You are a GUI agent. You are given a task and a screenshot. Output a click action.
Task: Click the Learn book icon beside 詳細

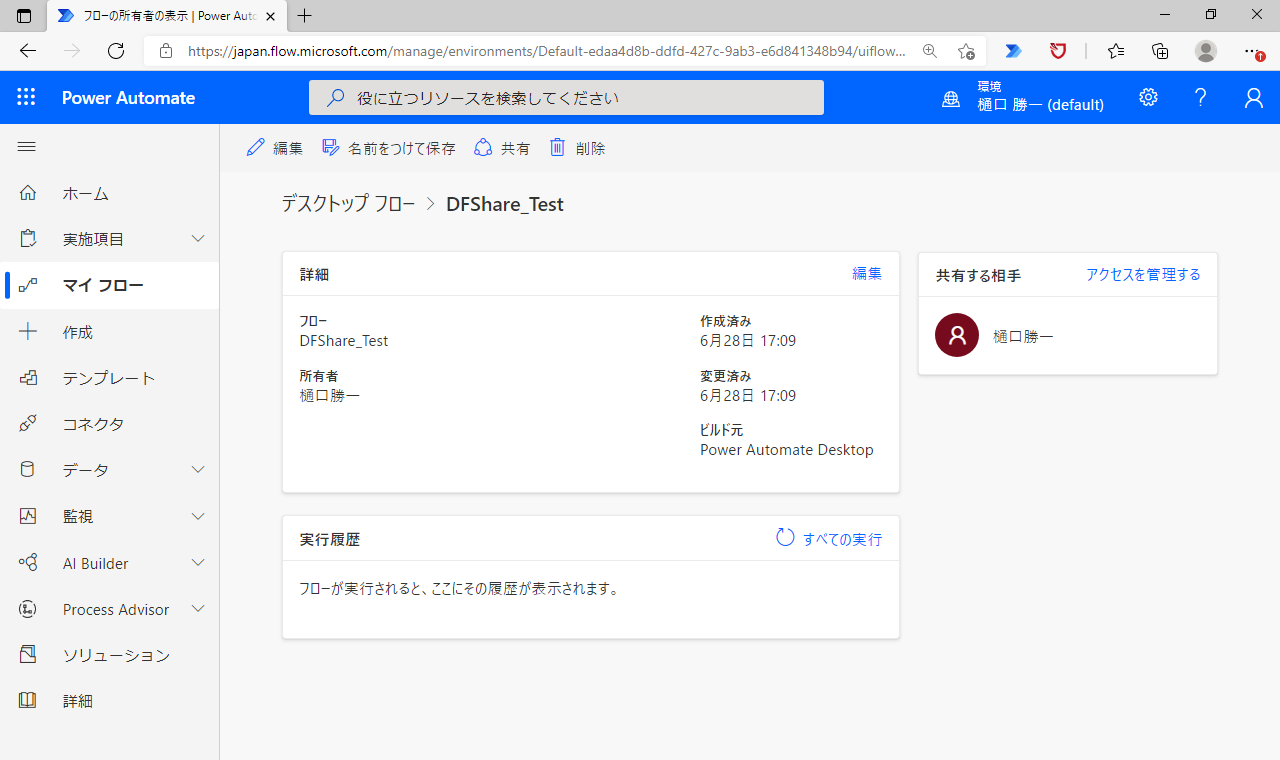click(x=28, y=701)
